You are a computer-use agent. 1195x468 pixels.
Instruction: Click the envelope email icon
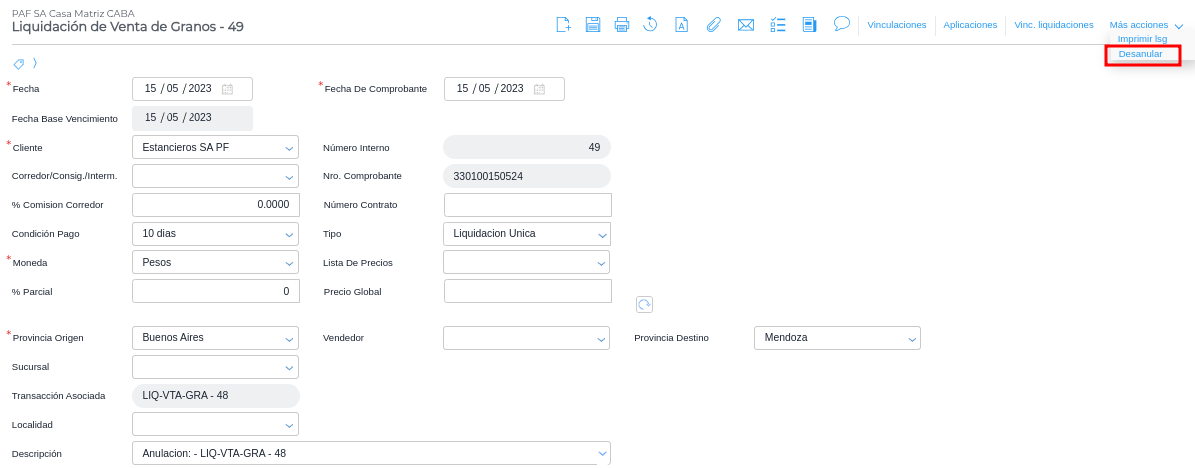(x=745, y=25)
